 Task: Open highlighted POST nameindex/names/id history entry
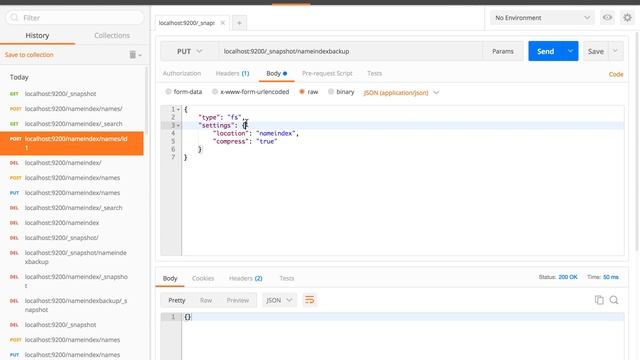72,143
